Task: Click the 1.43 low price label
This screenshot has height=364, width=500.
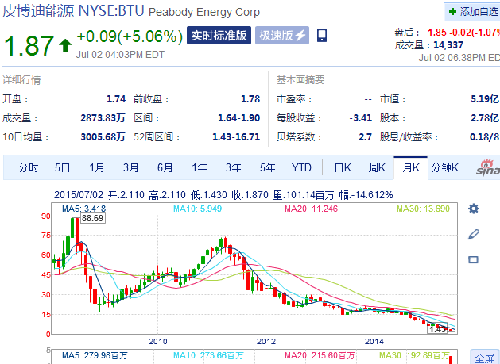Action: click(x=438, y=329)
